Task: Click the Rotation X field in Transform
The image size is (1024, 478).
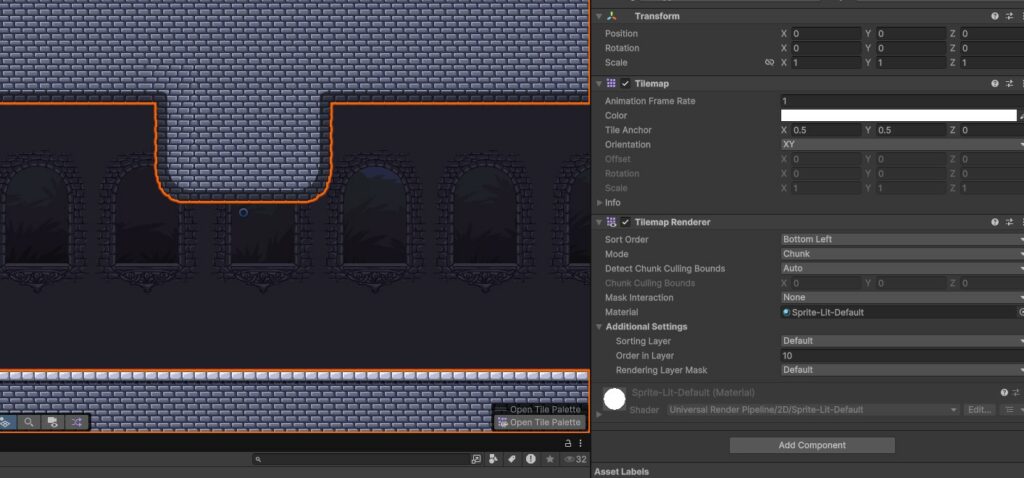Action: (x=826, y=48)
